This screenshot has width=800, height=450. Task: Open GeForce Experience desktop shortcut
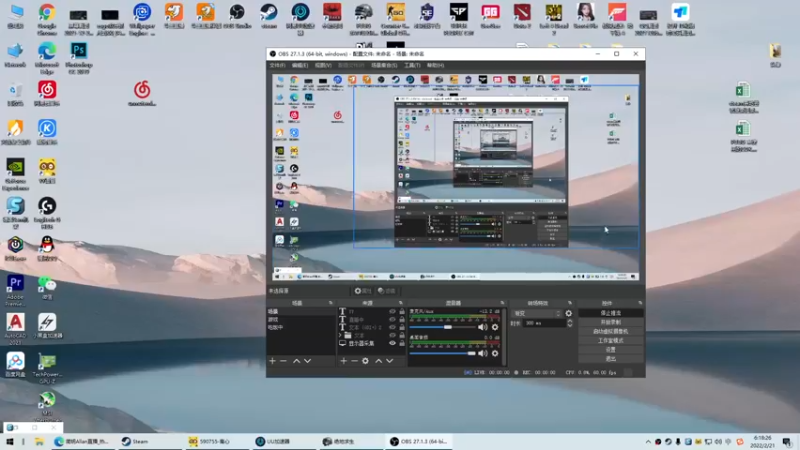click(15, 174)
